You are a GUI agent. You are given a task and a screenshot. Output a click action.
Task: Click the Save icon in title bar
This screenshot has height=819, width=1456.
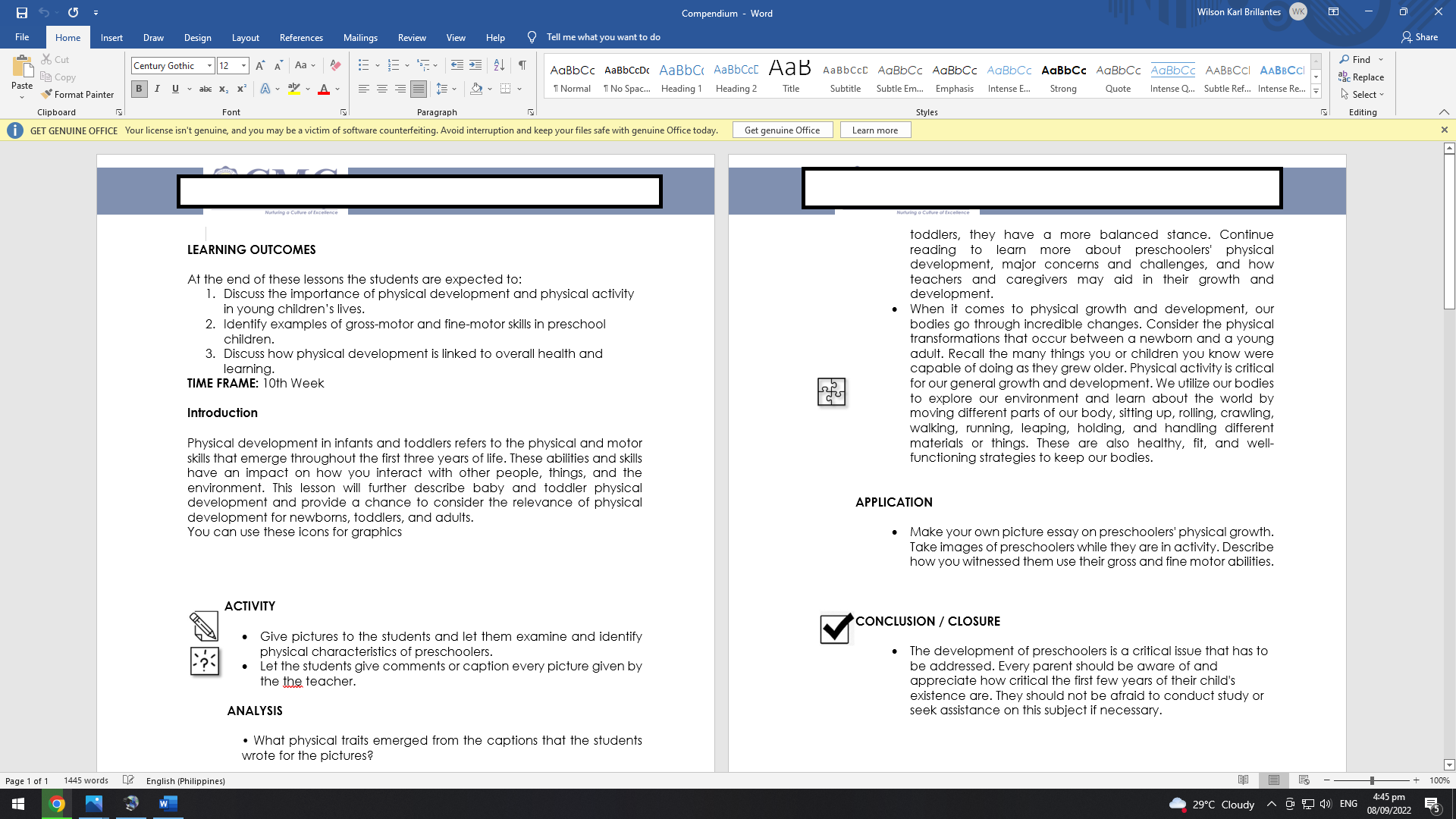(x=21, y=13)
